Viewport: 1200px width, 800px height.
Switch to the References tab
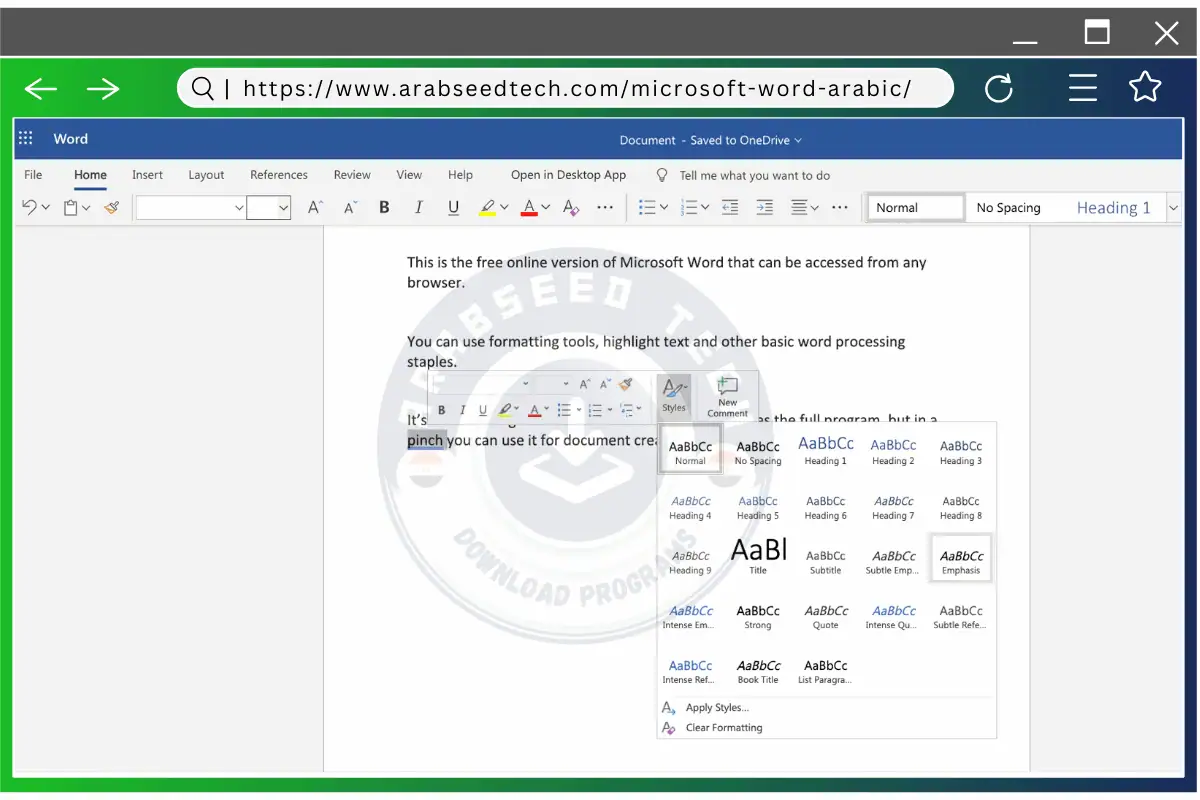click(x=279, y=175)
